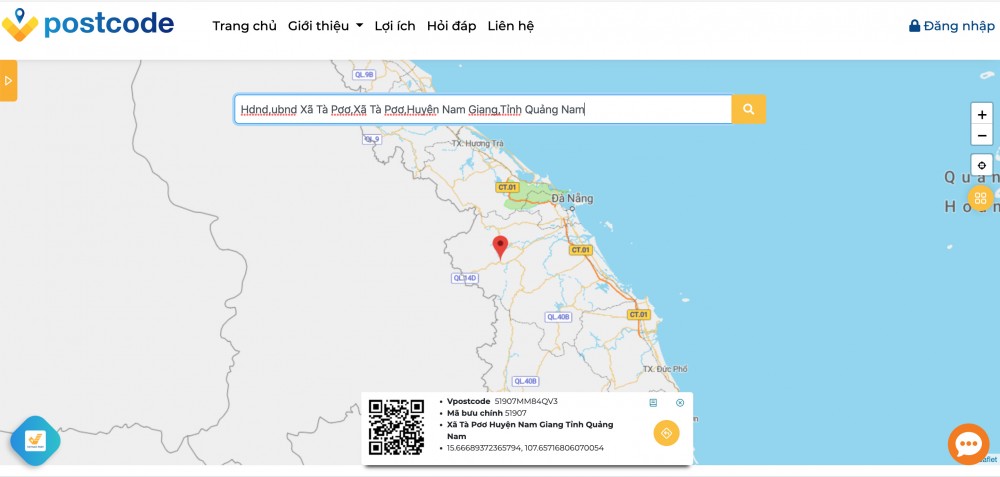1000x477 pixels.
Task: Go to Trang chủ menu item
Action: coord(244,26)
